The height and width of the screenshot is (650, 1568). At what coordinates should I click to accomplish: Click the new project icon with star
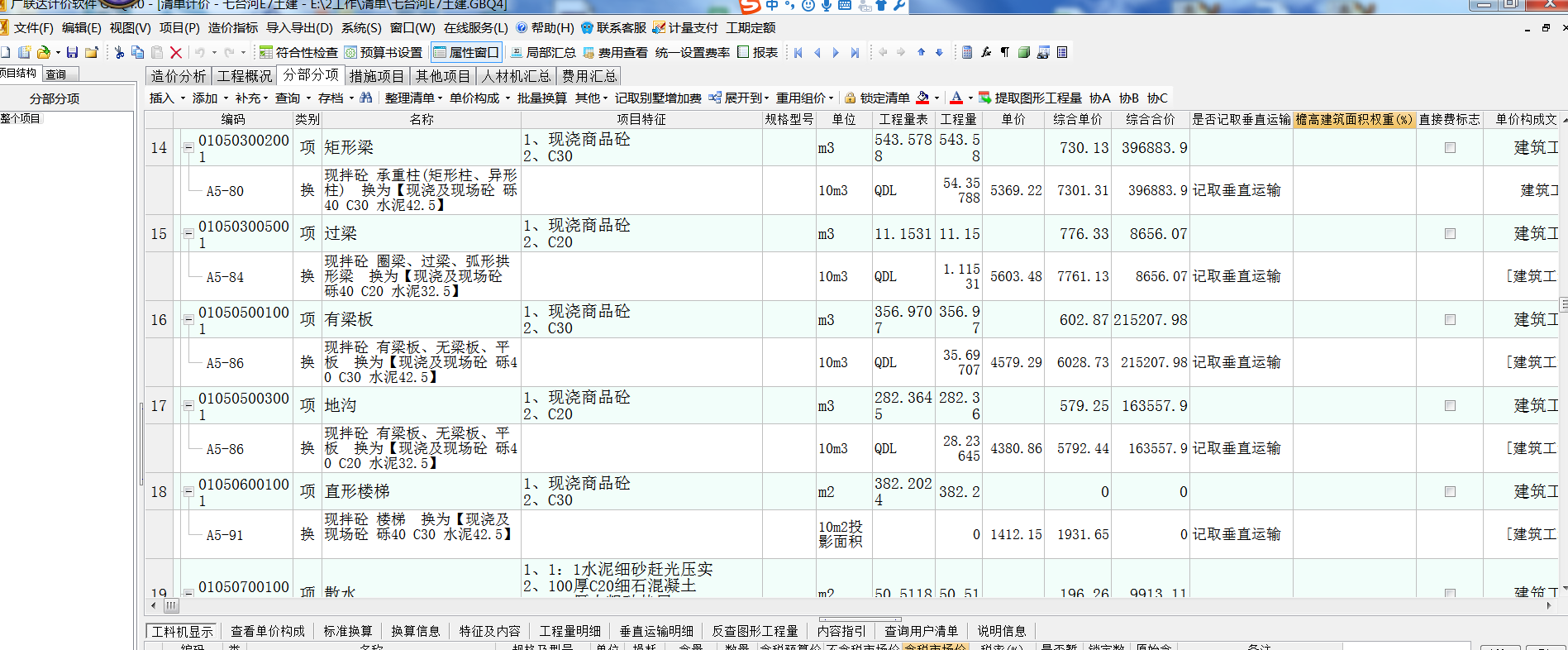(x=25, y=52)
